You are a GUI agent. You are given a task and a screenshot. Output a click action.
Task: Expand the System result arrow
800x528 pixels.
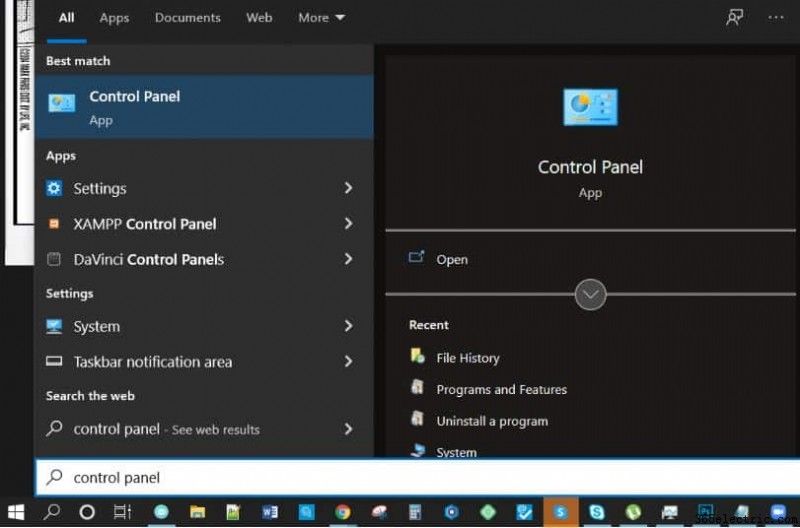348,326
